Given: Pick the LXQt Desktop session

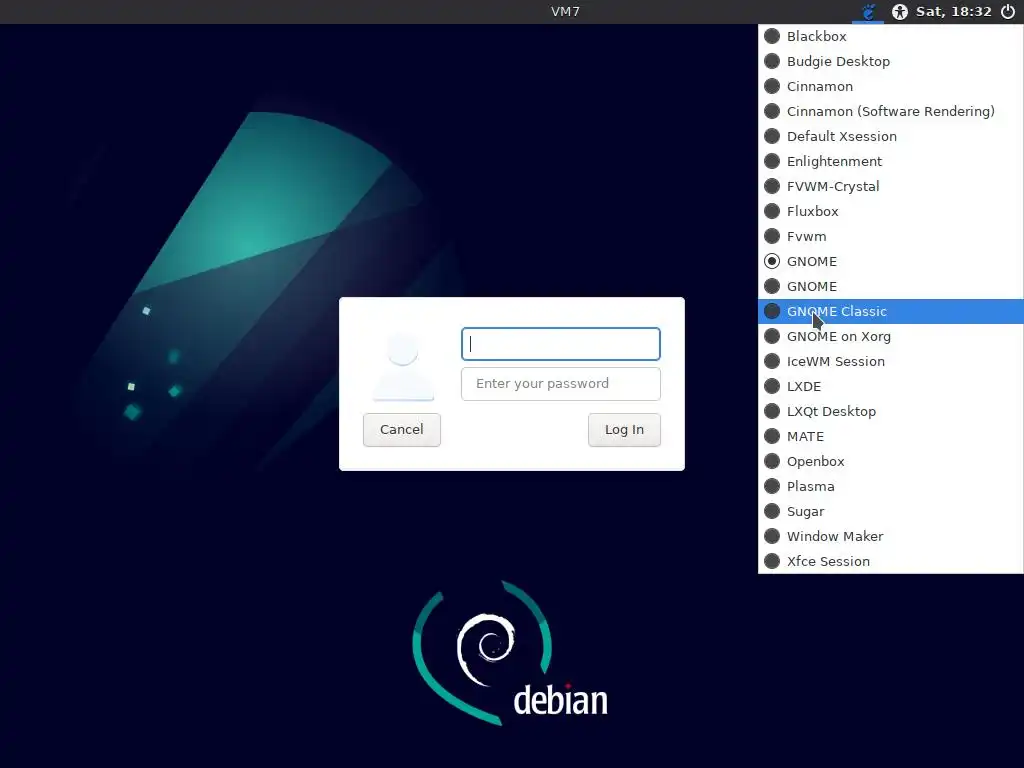Looking at the screenshot, I should [x=891, y=411].
